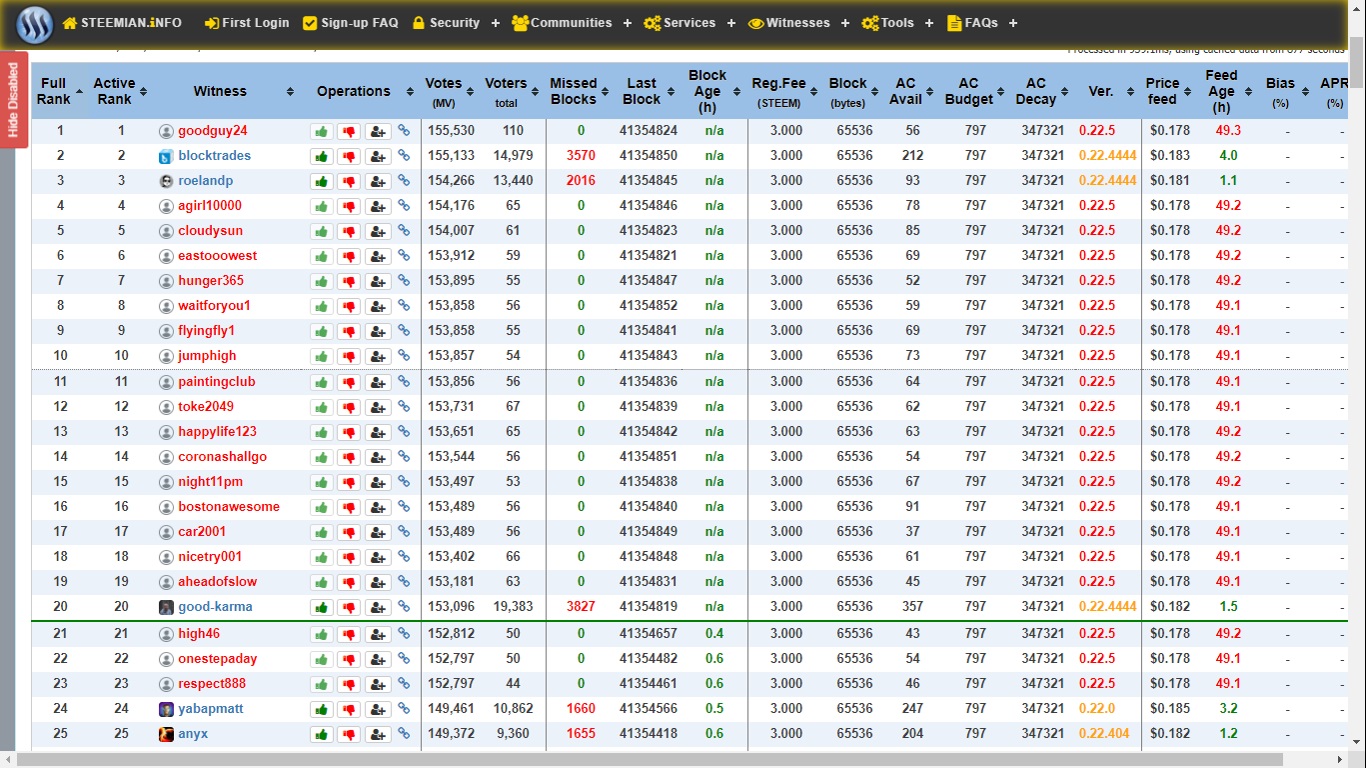Thumbs-up icon for good-karma witness
Viewport: 1366px width, 768px height.
tap(321, 607)
